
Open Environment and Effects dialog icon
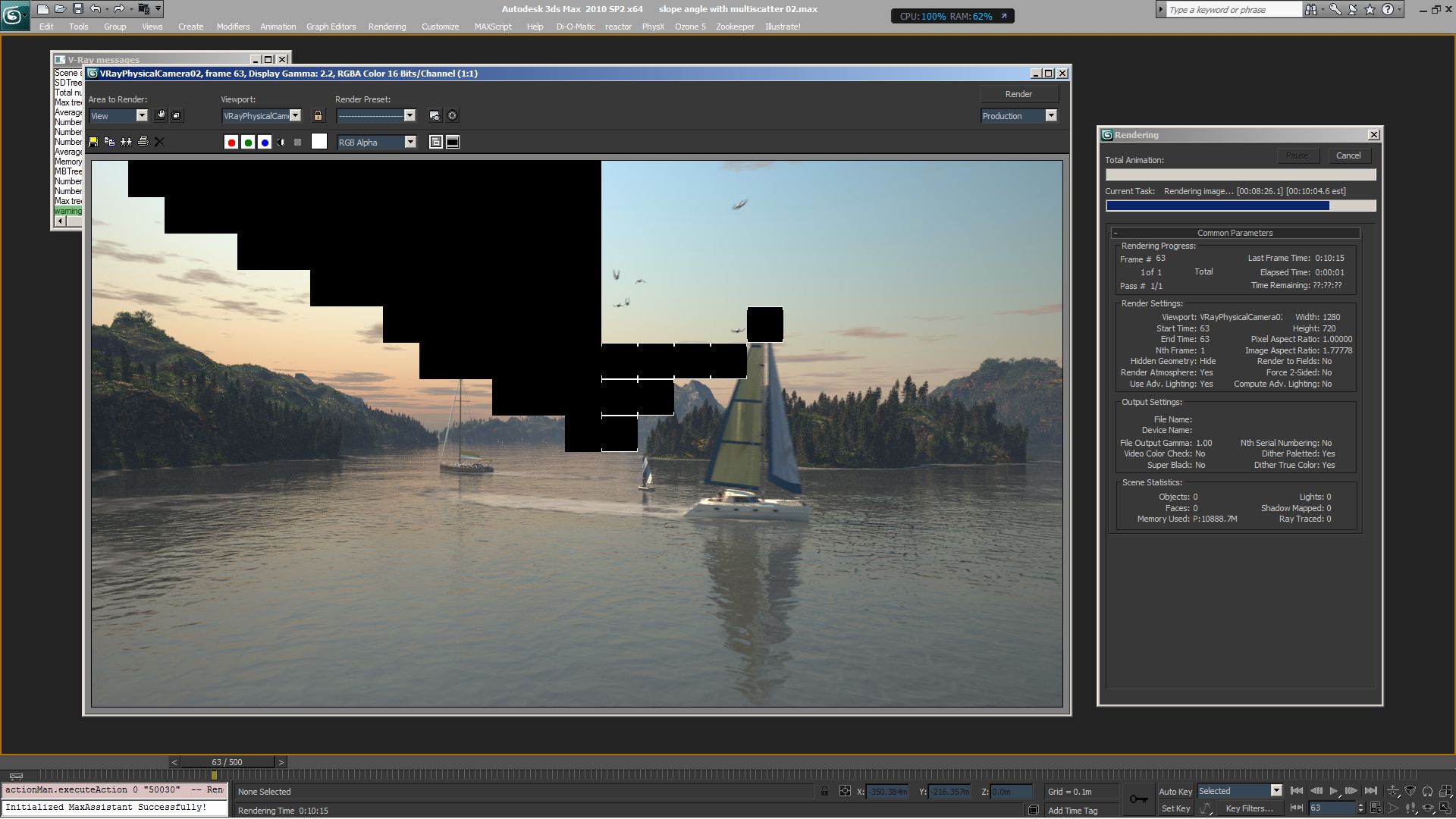pyautogui.click(x=452, y=115)
